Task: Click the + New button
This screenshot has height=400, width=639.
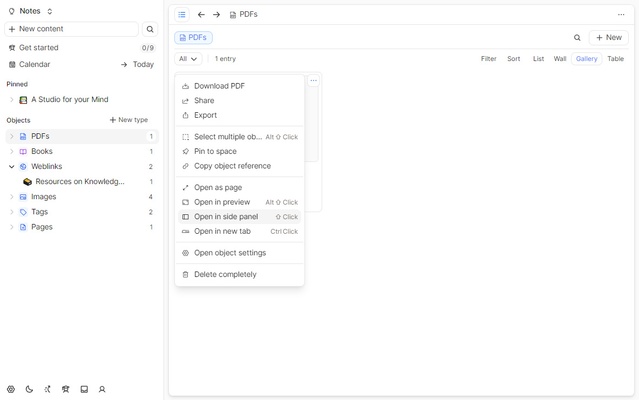Action: pyautogui.click(x=609, y=37)
